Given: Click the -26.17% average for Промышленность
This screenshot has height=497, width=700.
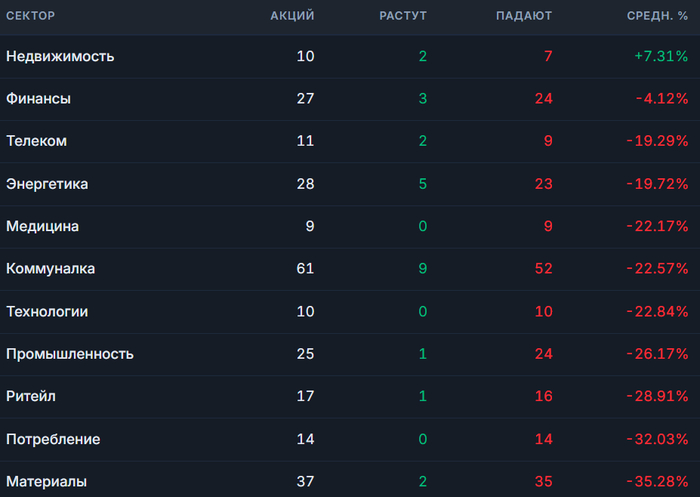Looking at the screenshot, I should [657, 354].
